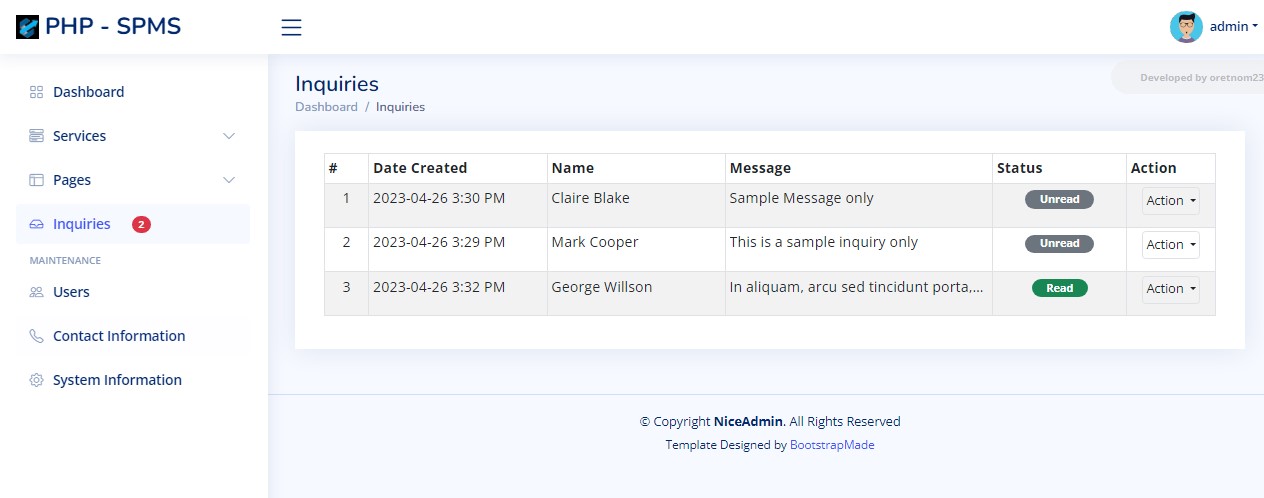Open Action dropdown for Claire Blake
The width and height of the screenshot is (1264, 498).
[x=1171, y=201]
